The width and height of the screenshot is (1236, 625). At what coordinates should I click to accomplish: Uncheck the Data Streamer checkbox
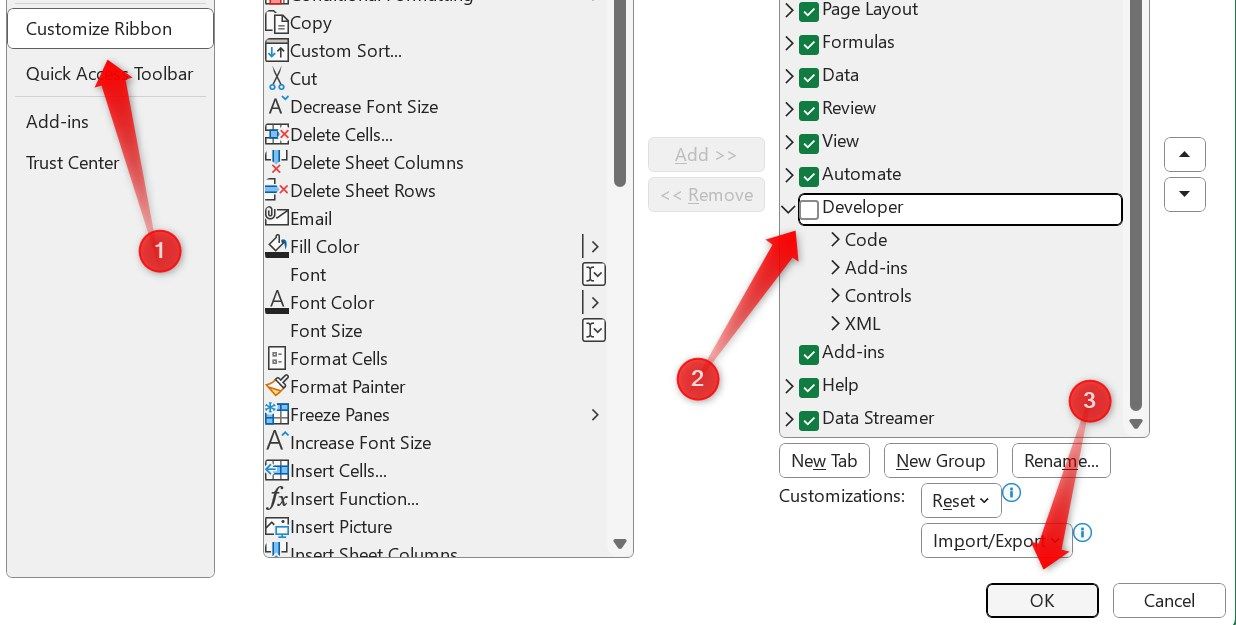click(809, 420)
